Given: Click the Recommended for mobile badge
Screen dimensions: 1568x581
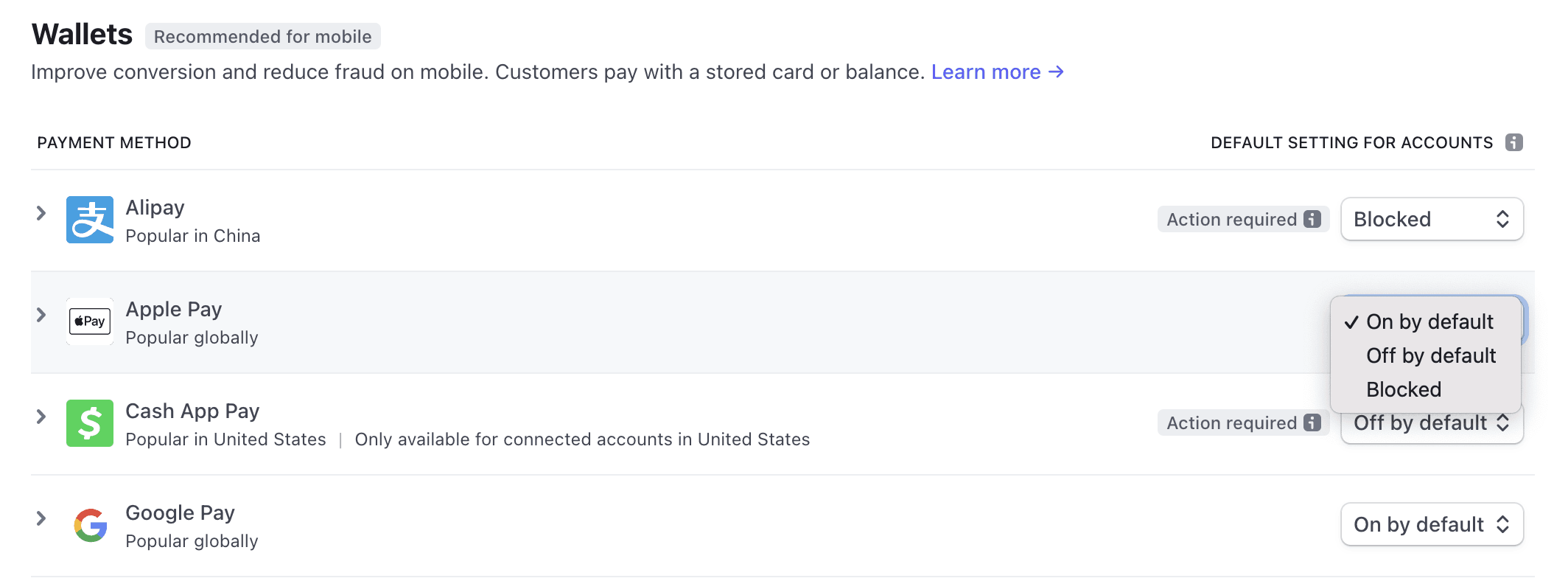Looking at the screenshot, I should 264,36.
